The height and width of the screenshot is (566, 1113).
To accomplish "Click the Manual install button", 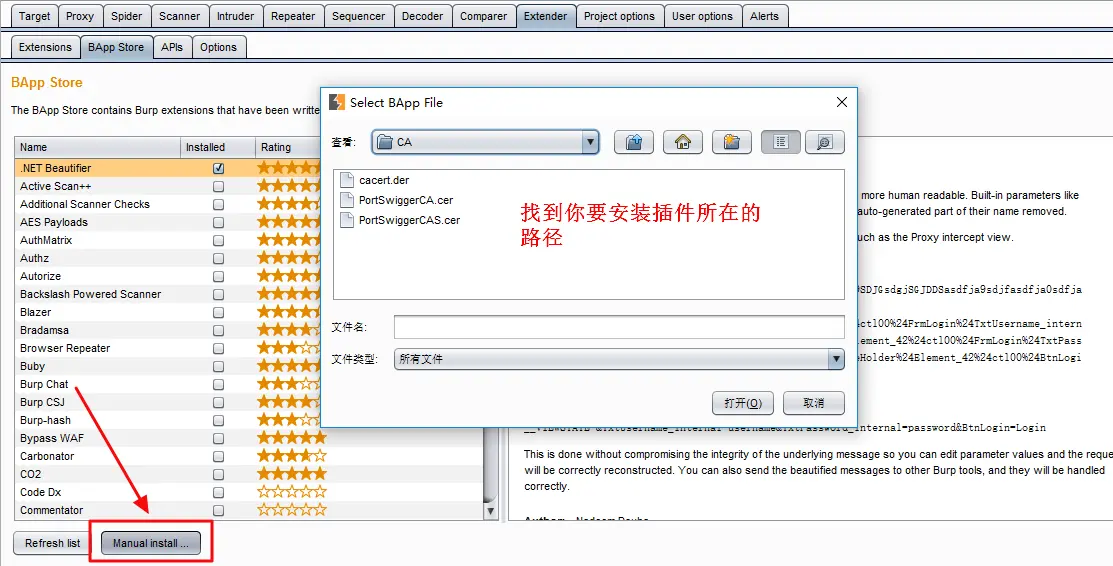I will (150, 543).
